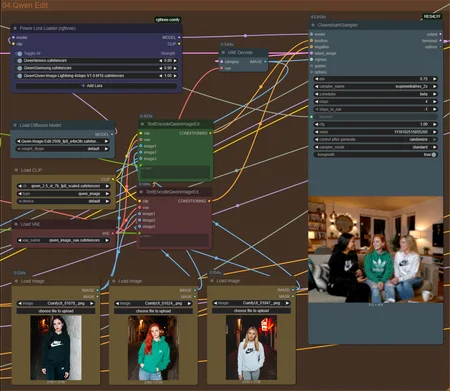Open the control after generate dropdown
Viewport: 450px width, 391px height.
tap(376, 139)
